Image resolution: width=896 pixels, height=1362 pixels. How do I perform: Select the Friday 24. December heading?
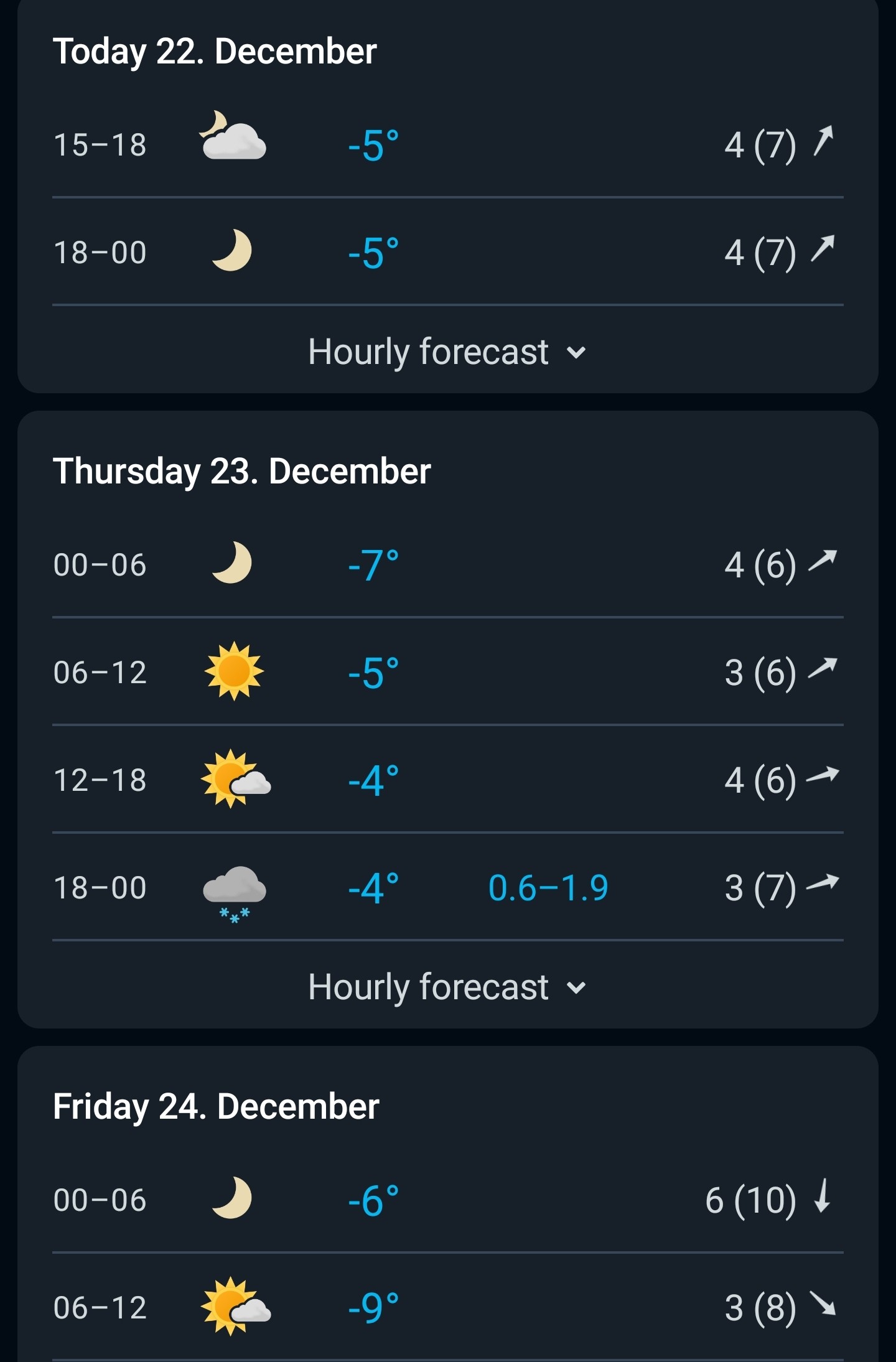click(x=216, y=1106)
